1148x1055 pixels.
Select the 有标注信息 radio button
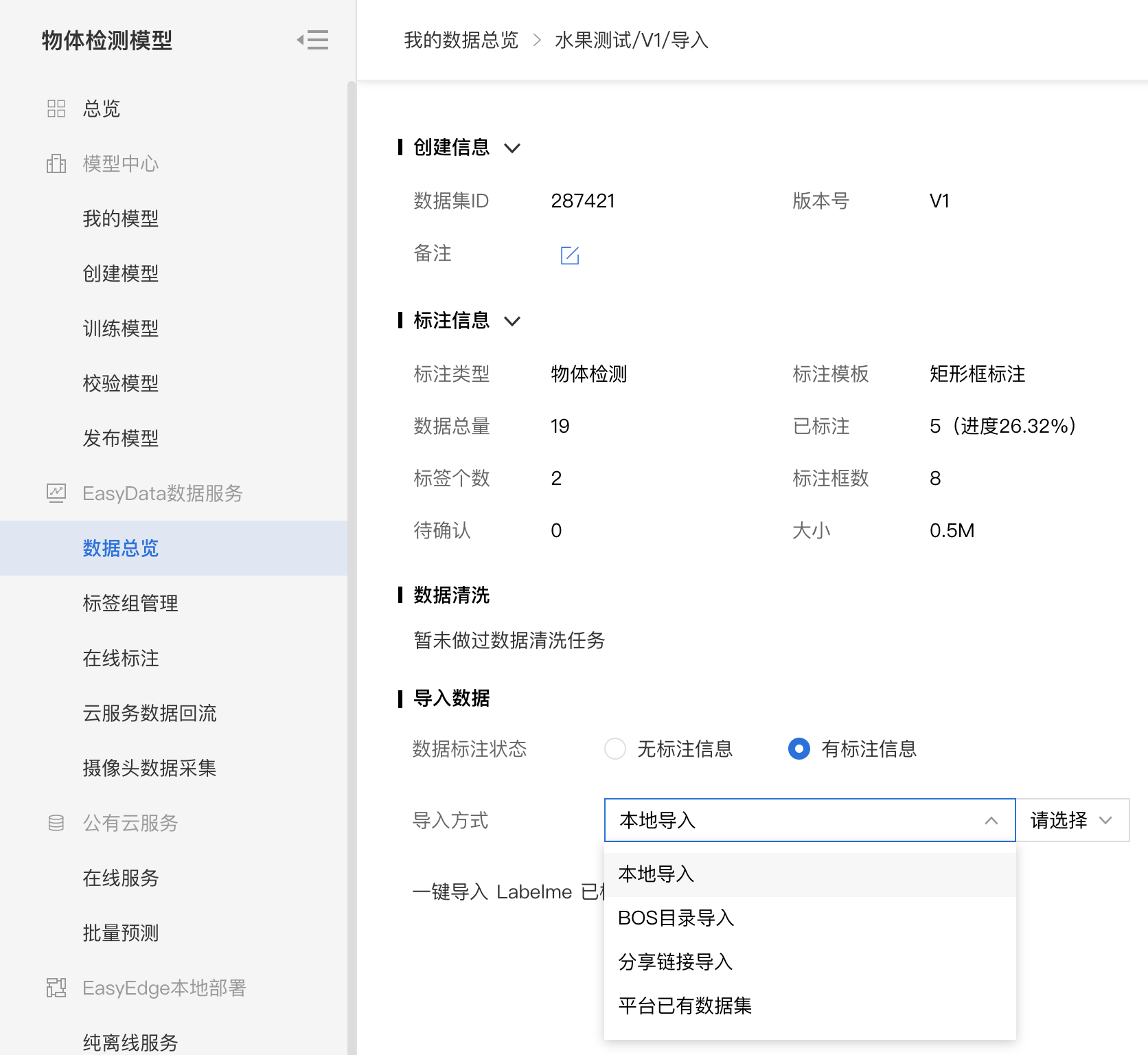(799, 749)
